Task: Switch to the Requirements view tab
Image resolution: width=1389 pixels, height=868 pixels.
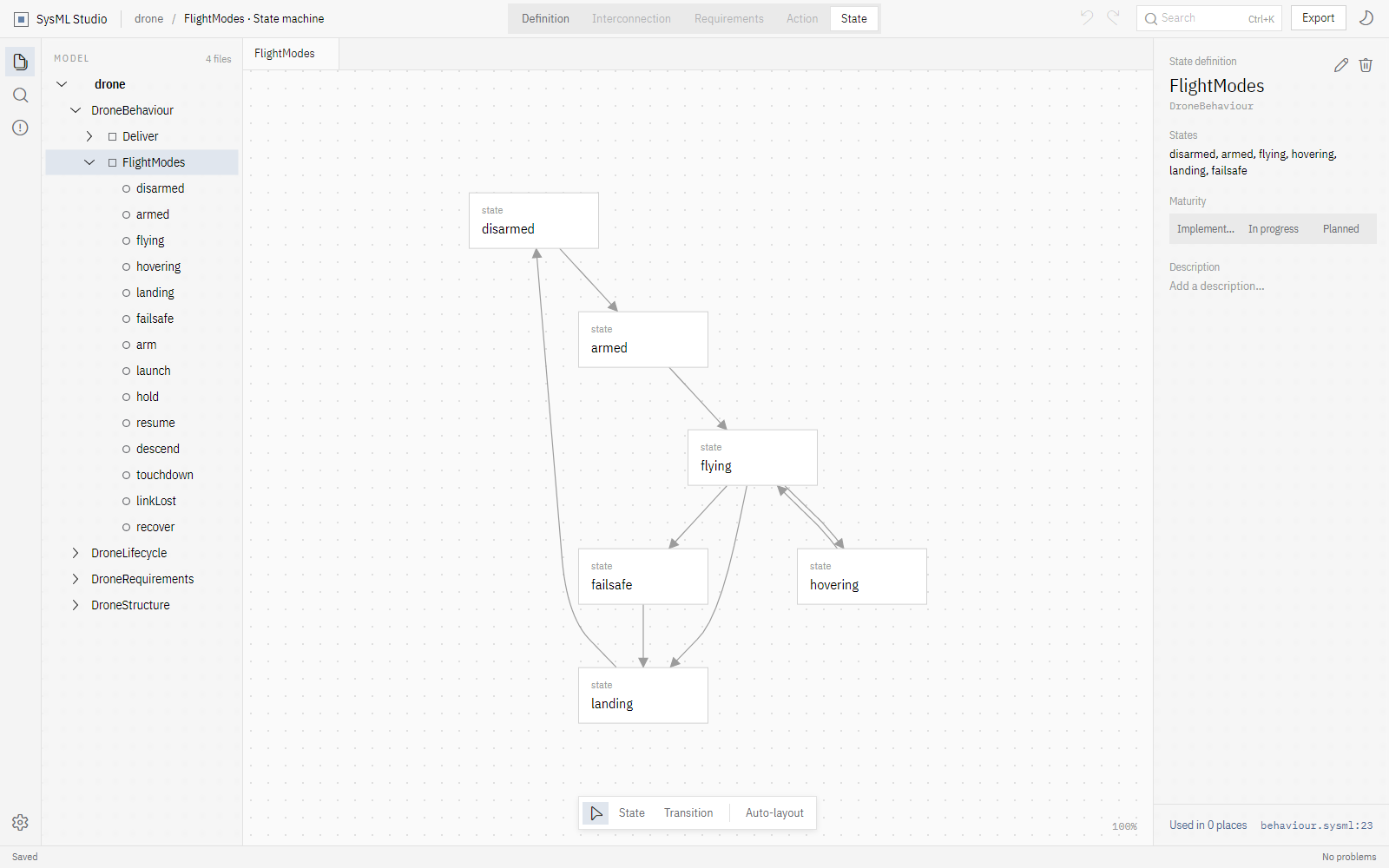Action: [x=729, y=18]
